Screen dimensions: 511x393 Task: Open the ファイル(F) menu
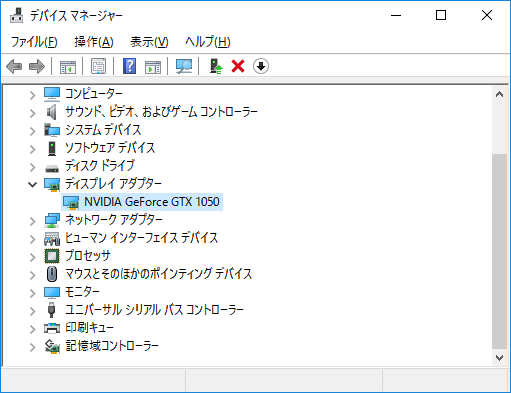tap(34, 42)
